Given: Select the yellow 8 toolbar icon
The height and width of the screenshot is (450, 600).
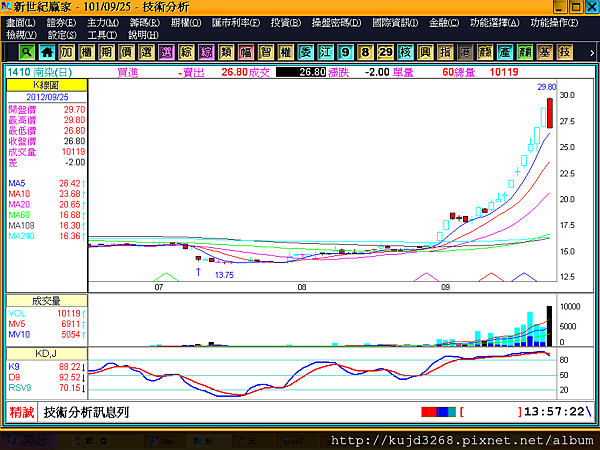Looking at the screenshot, I should pyautogui.click(x=365, y=52).
